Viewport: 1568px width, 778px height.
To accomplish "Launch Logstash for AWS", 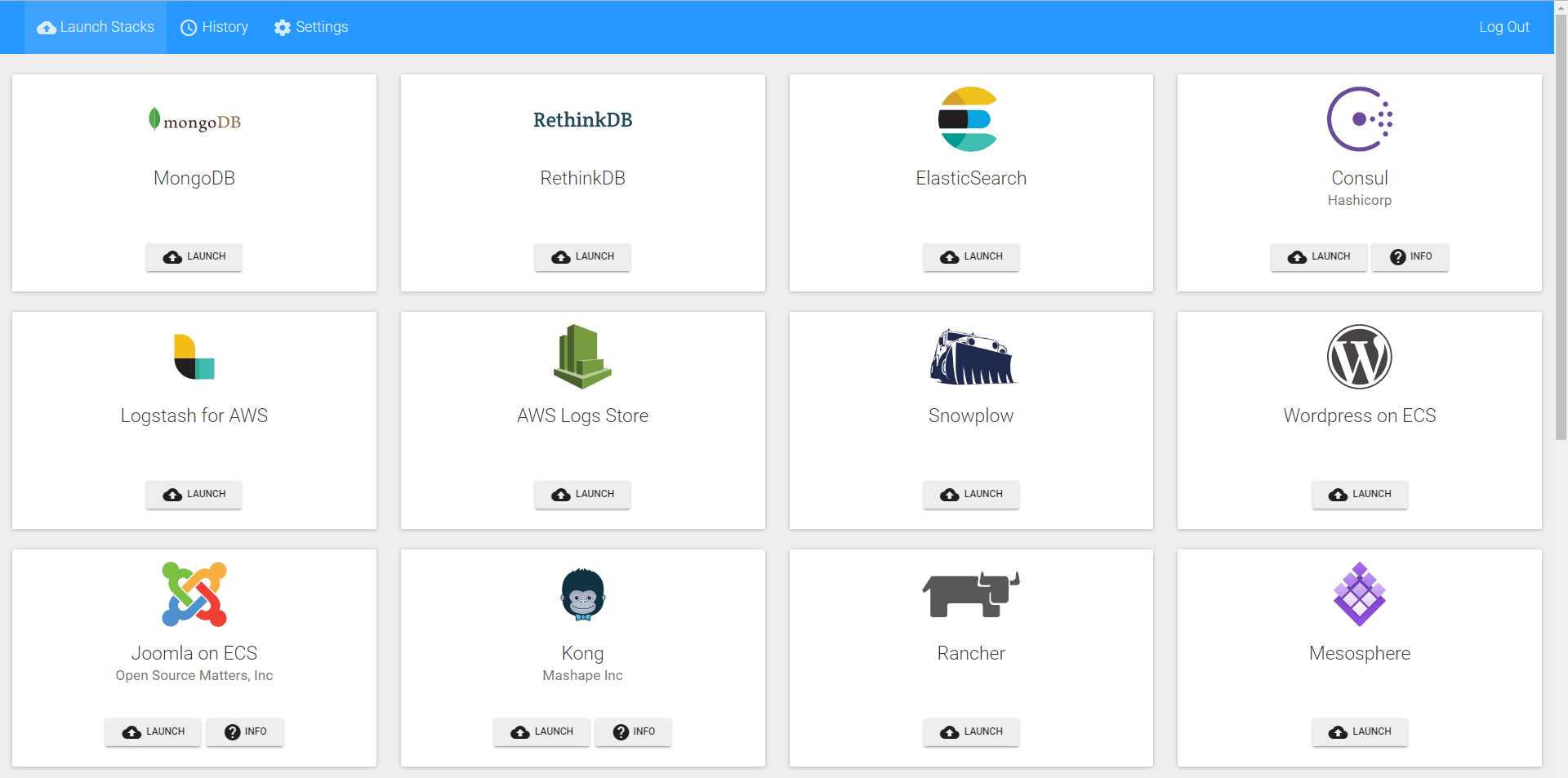I will 194,494.
